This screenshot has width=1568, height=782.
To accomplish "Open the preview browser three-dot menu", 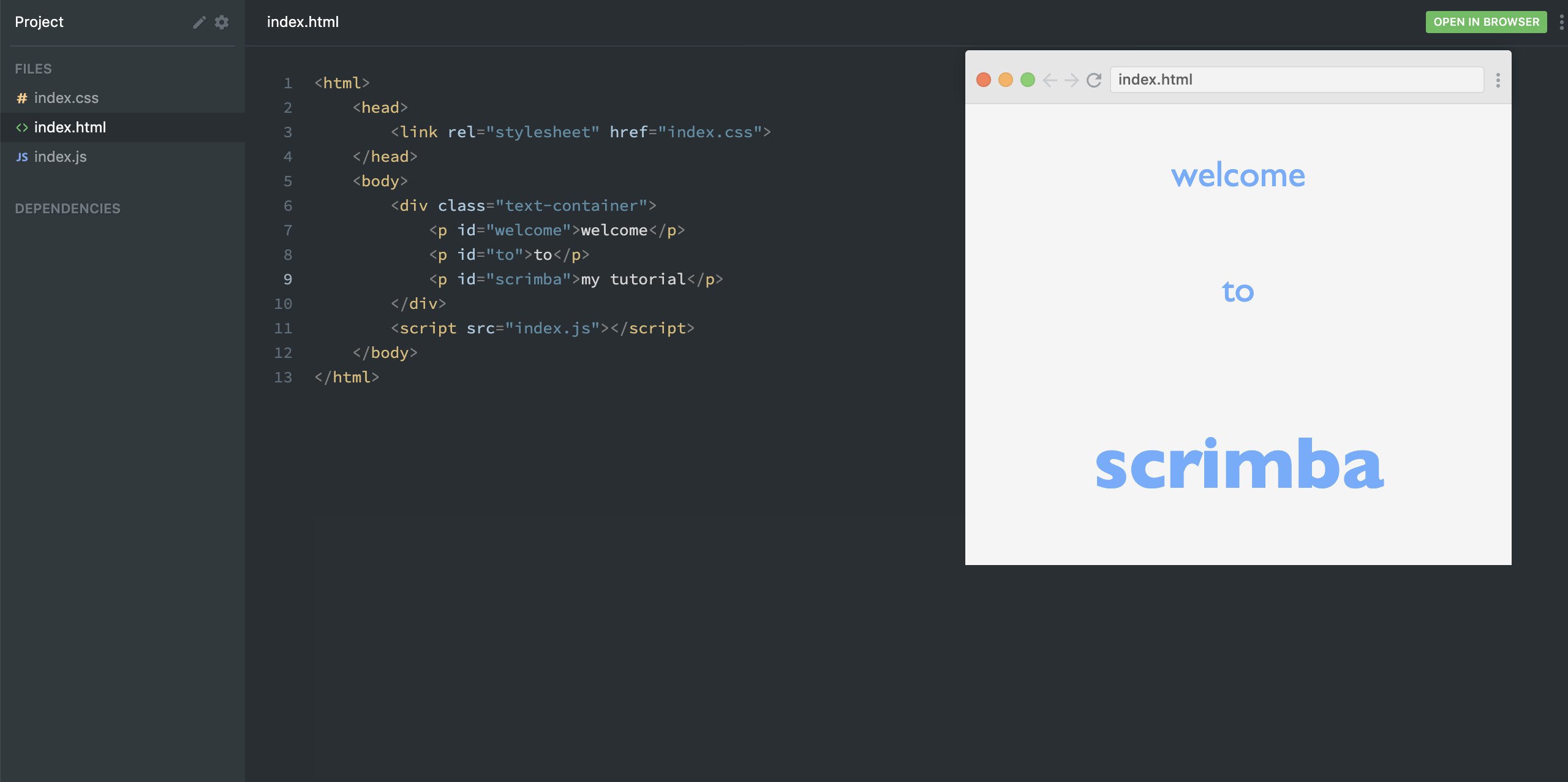I will (1498, 80).
